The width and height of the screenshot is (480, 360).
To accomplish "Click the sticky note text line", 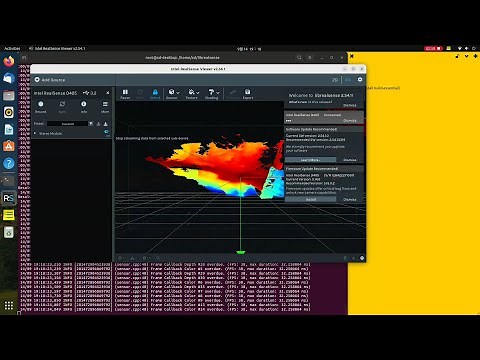I will (x=383, y=88).
